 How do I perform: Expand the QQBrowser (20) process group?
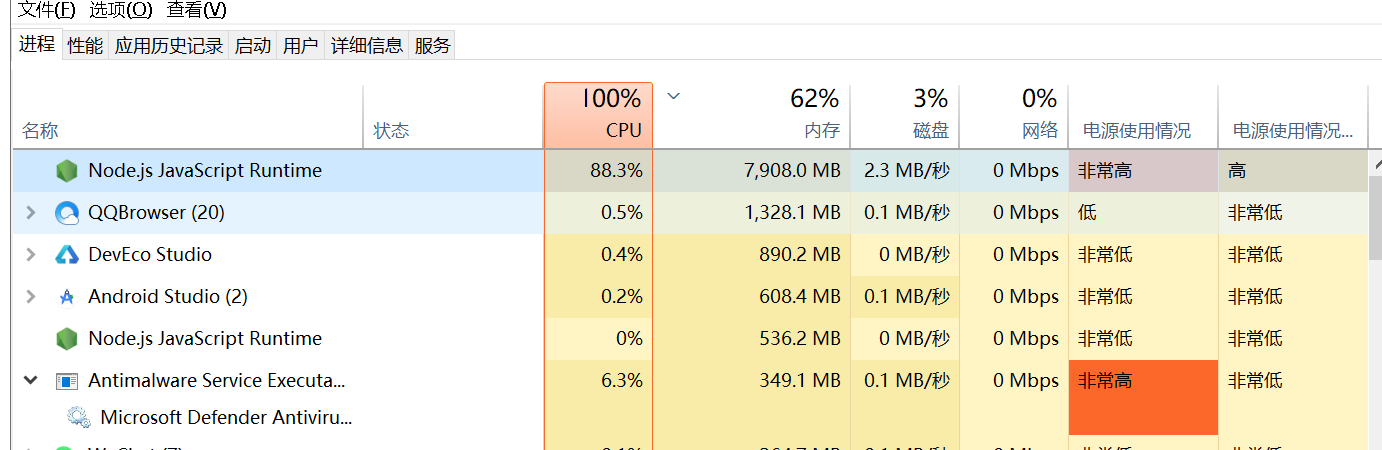pyautogui.click(x=30, y=213)
